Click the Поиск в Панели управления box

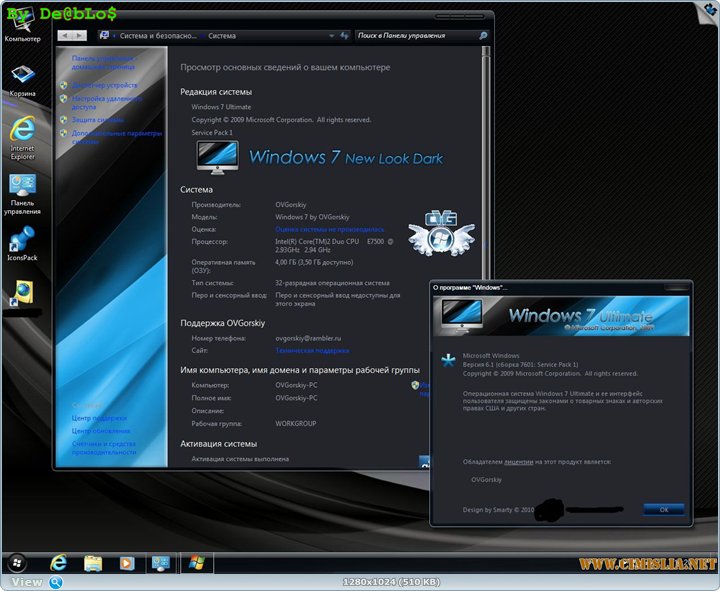(420, 35)
